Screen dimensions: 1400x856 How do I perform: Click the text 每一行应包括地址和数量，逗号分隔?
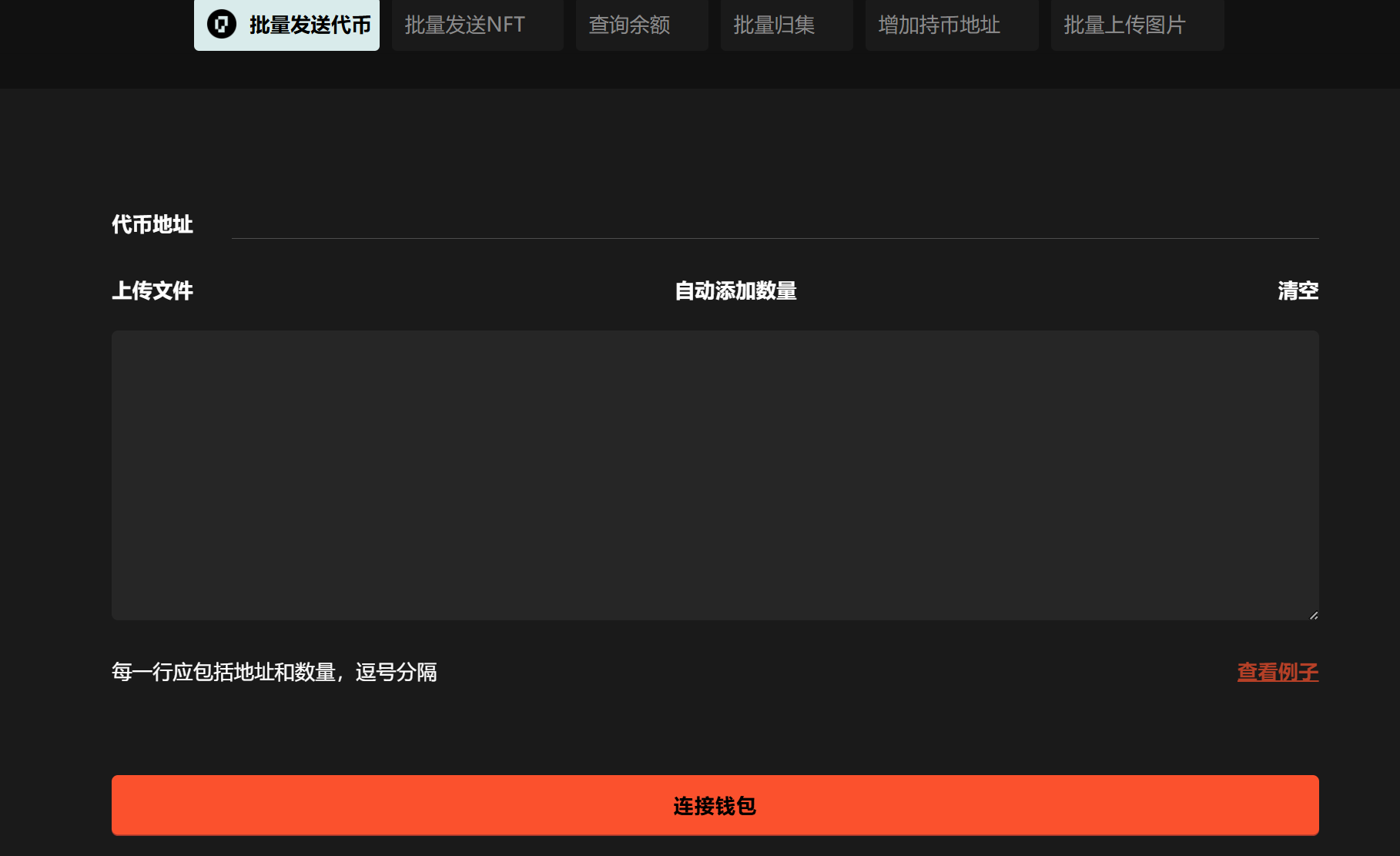click(x=274, y=672)
